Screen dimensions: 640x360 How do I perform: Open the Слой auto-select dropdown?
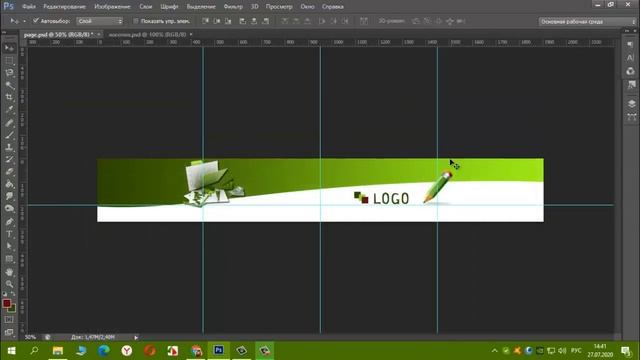coord(100,21)
